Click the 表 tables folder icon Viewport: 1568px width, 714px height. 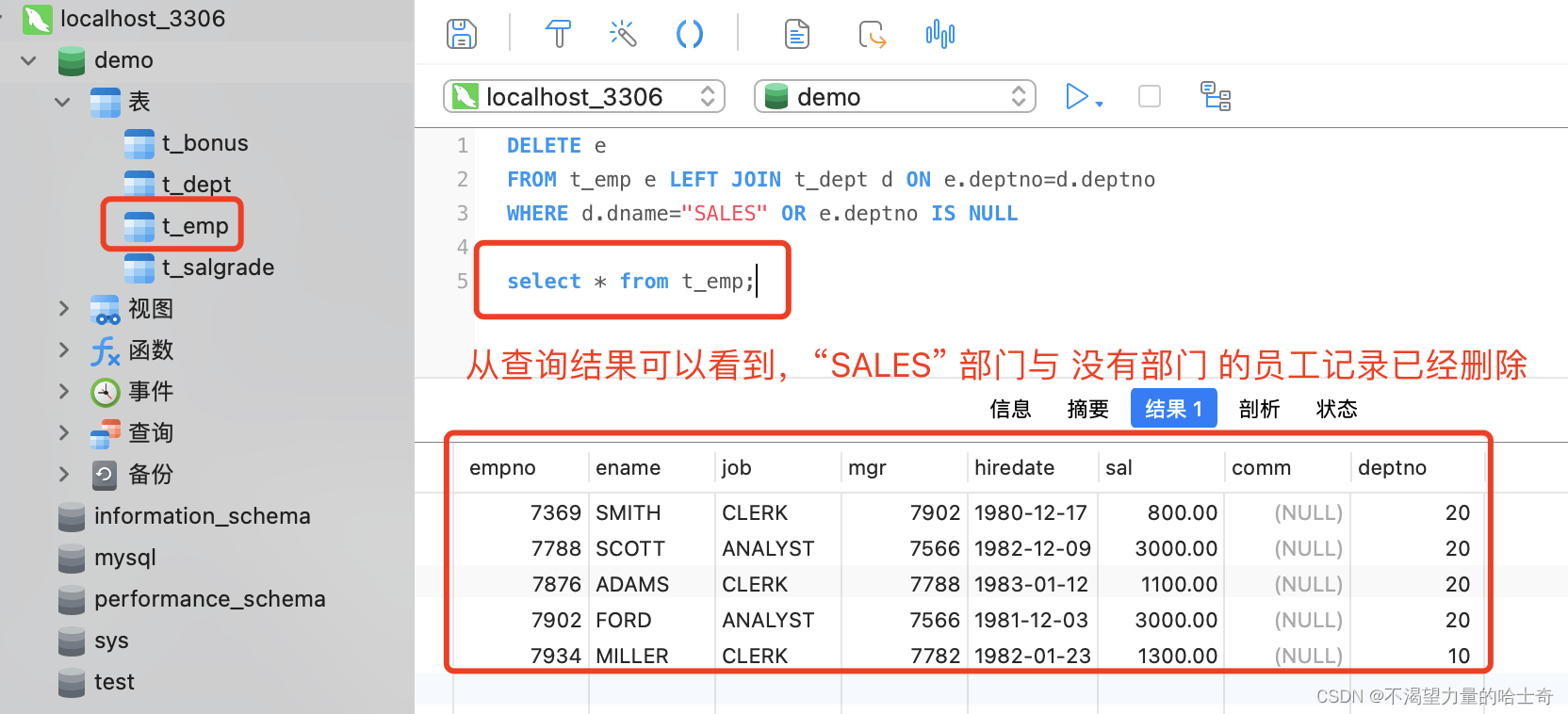click(105, 102)
